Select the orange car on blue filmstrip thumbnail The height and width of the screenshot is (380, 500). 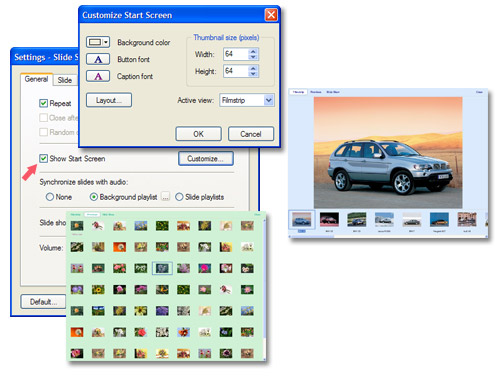coord(439,220)
